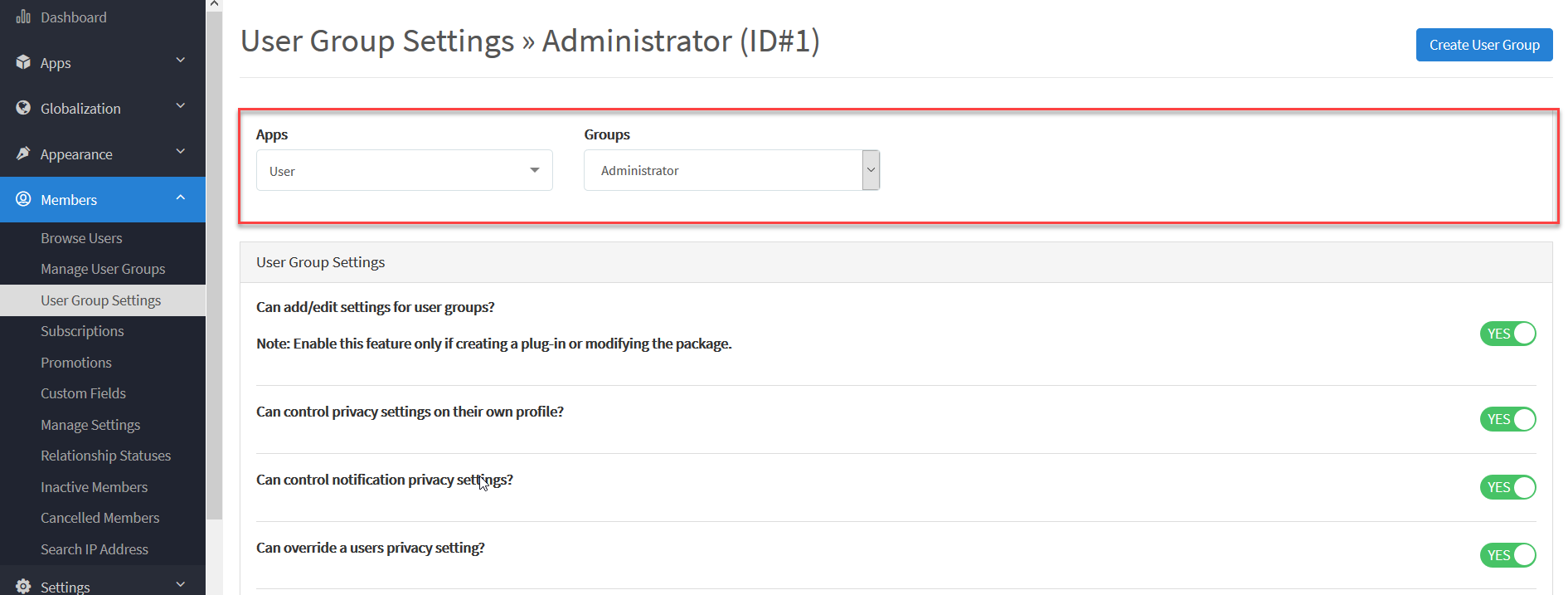Image resolution: width=1568 pixels, height=595 pixels.
Task: Open Manage User Groups
Action: tap(103, 269)
